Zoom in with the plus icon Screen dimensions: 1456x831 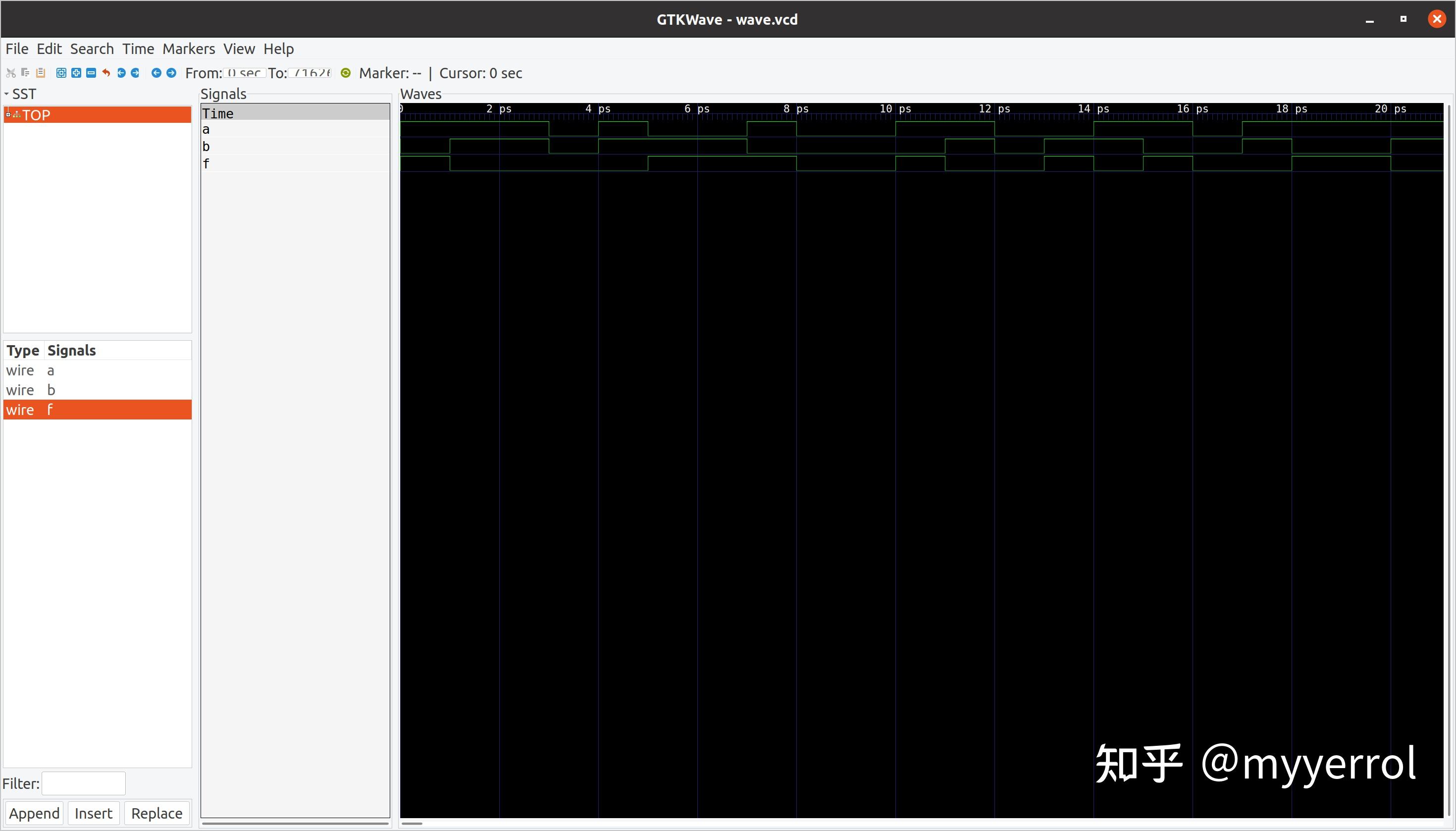(76, 72)
